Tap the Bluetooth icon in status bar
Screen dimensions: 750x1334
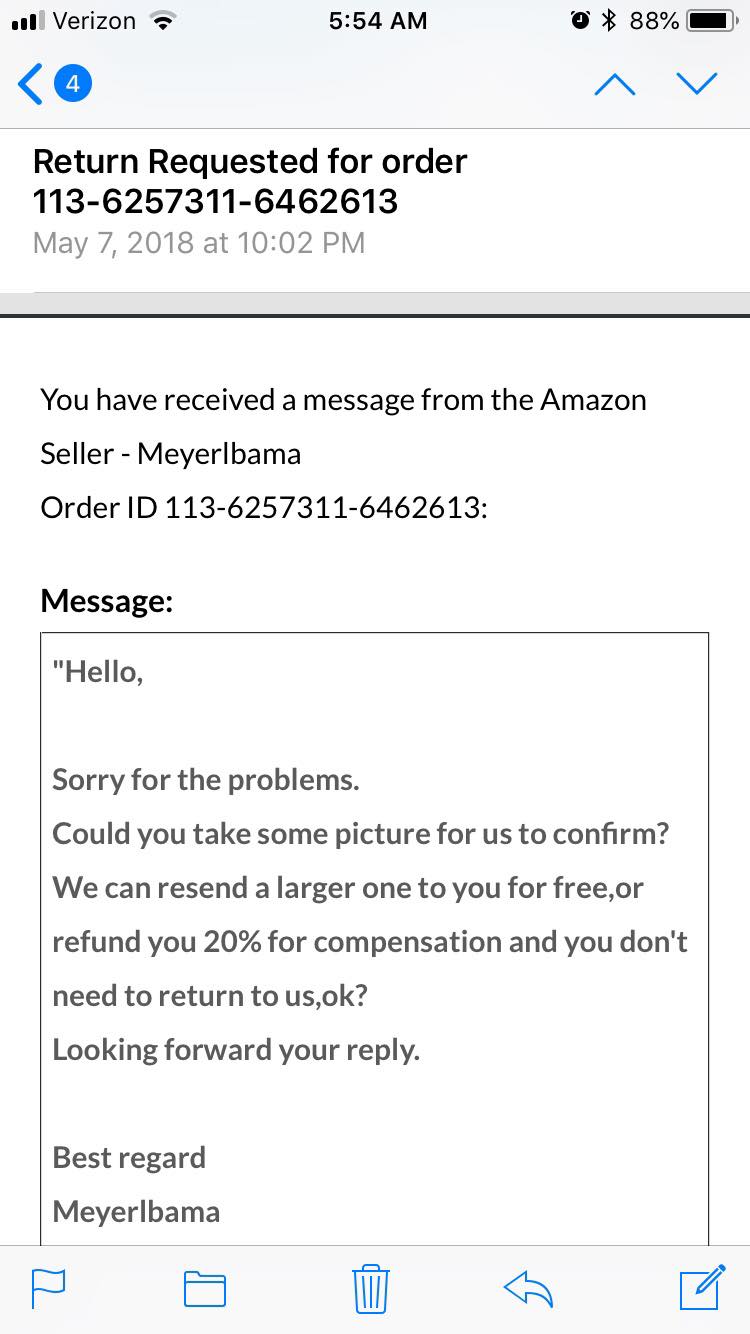click(x=609, y=21)
